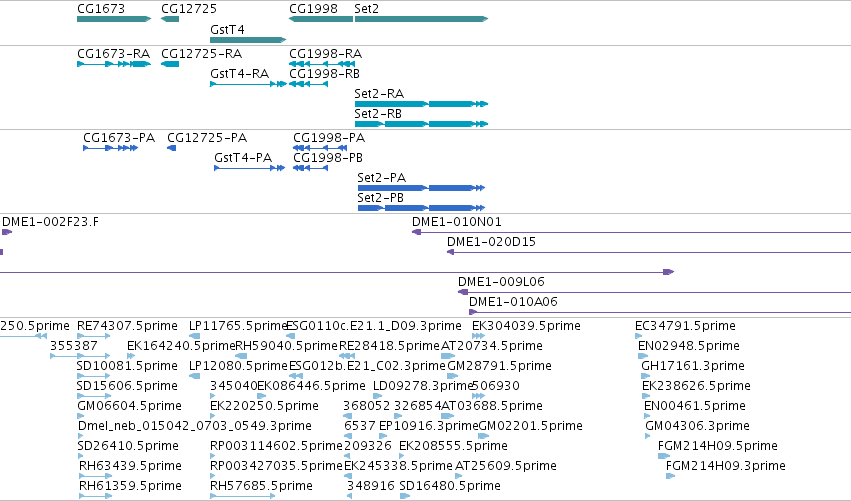Click the SD10081.5prime EST label
The height and width of the screenshot is (501, 851).
pos(127,366)
